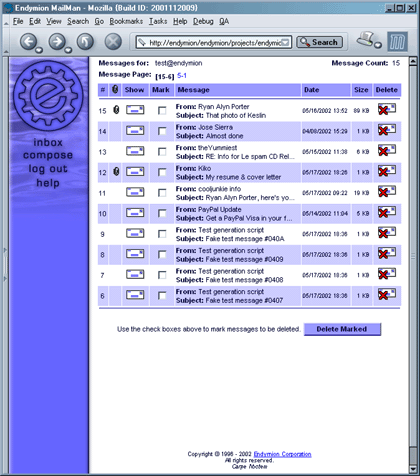Click the log out link
Screen dimensions: 420x476
pos(48,169)
